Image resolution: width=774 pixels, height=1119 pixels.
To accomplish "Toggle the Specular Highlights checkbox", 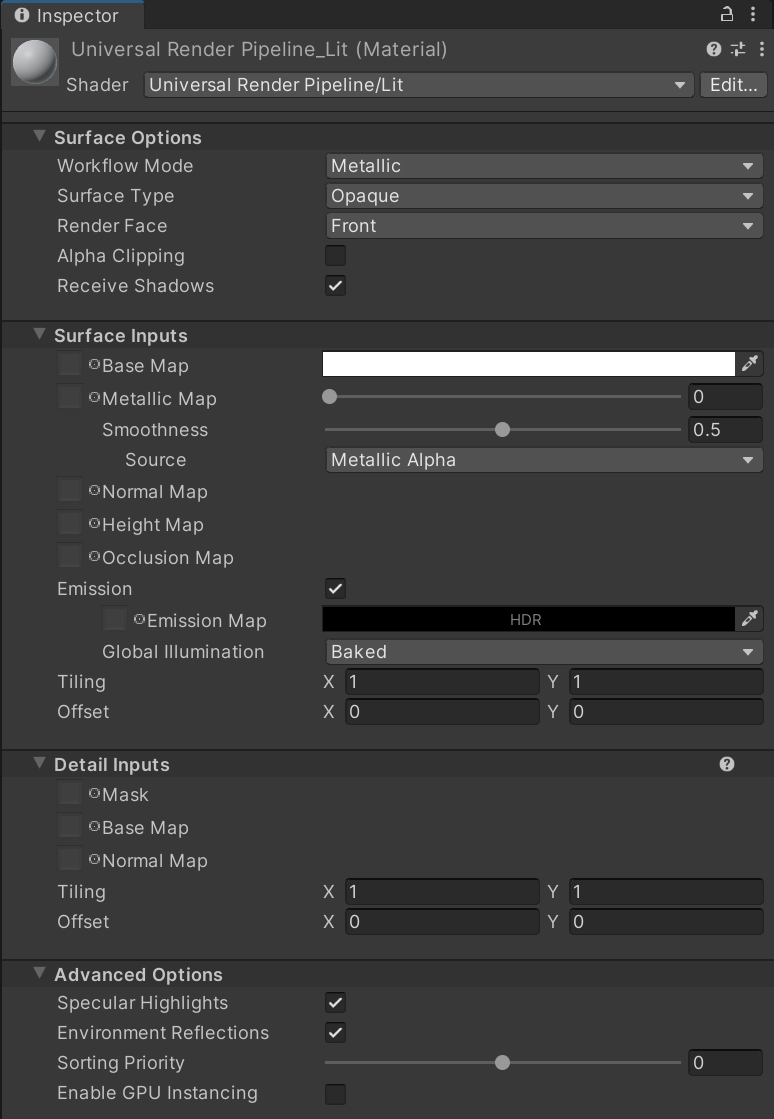I will coord(335,1003).
